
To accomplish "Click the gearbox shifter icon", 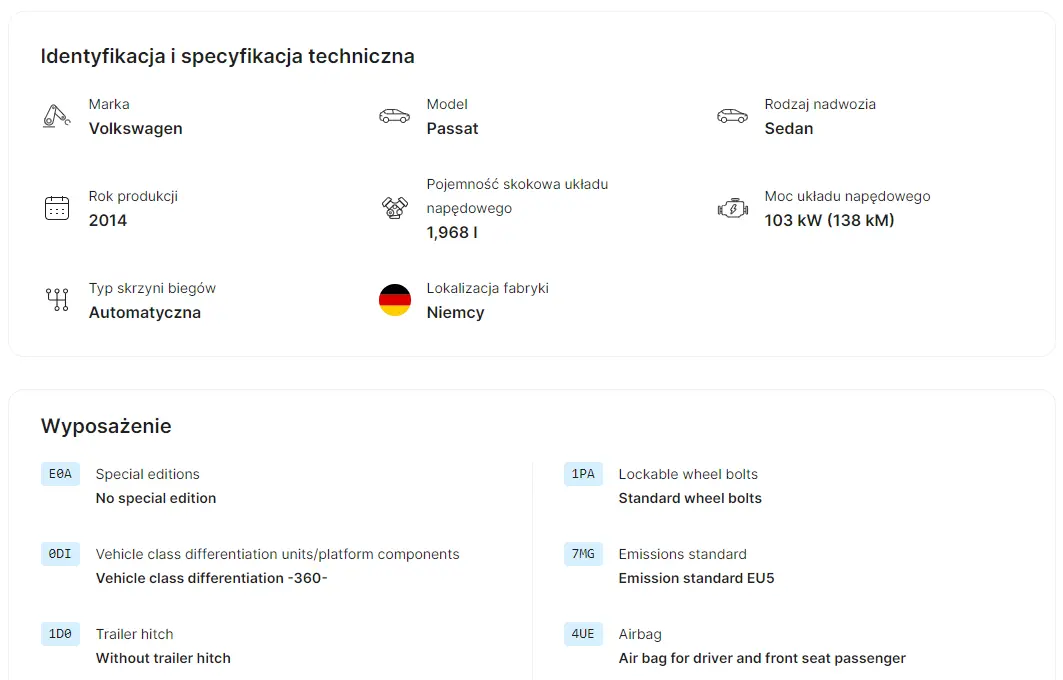I will tap(57, 300).
